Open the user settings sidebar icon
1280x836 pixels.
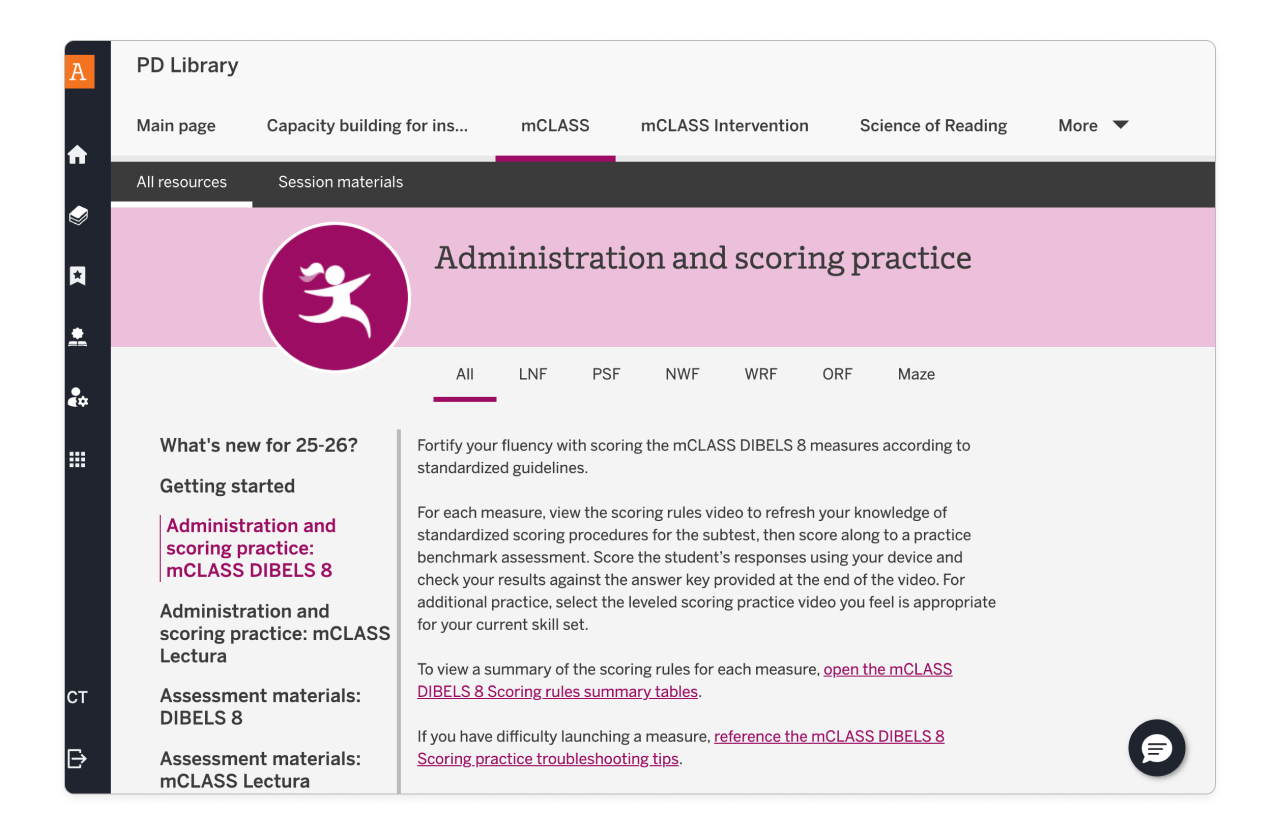(x=77, y=397)
